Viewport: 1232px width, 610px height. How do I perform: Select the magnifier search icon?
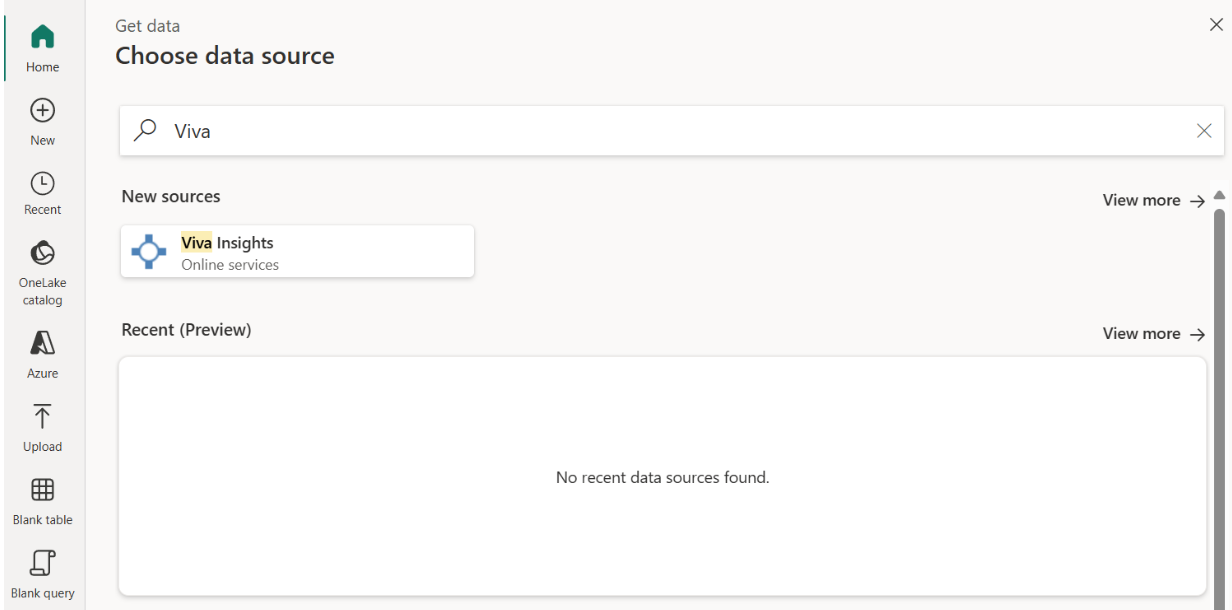point(146,130)
